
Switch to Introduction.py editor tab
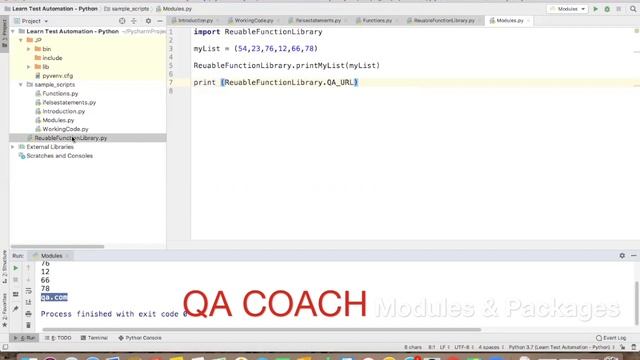[x=195, y=20]
